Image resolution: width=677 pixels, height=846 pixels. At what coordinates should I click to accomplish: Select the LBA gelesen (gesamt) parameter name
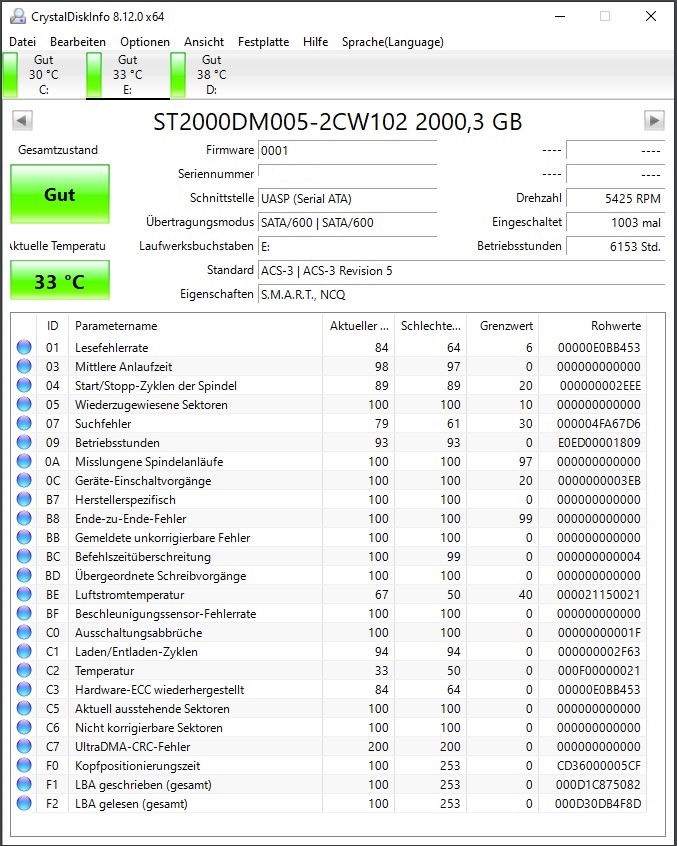(131, 804)
